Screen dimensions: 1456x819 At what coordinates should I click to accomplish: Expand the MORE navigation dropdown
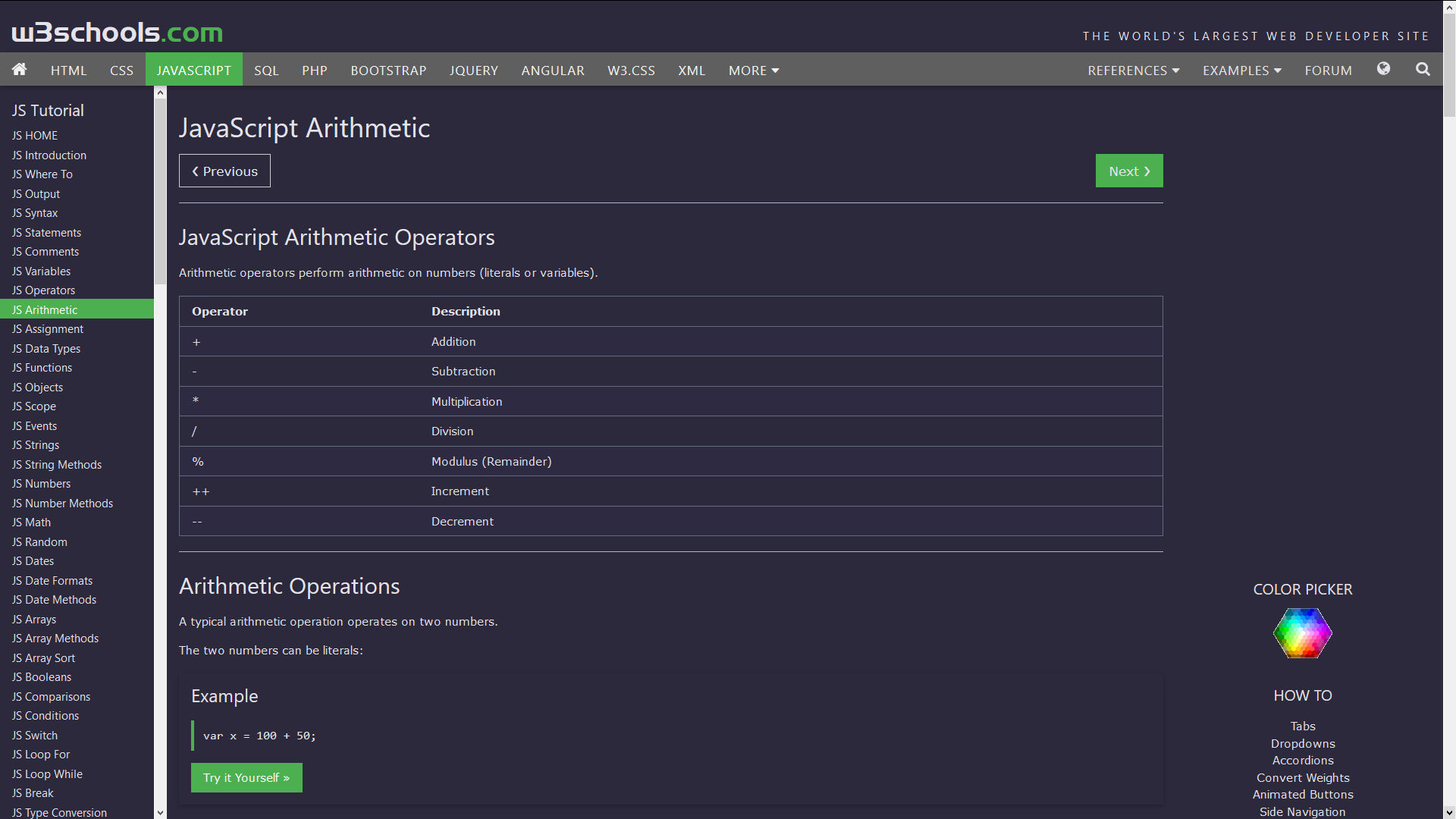coord(752,70)
